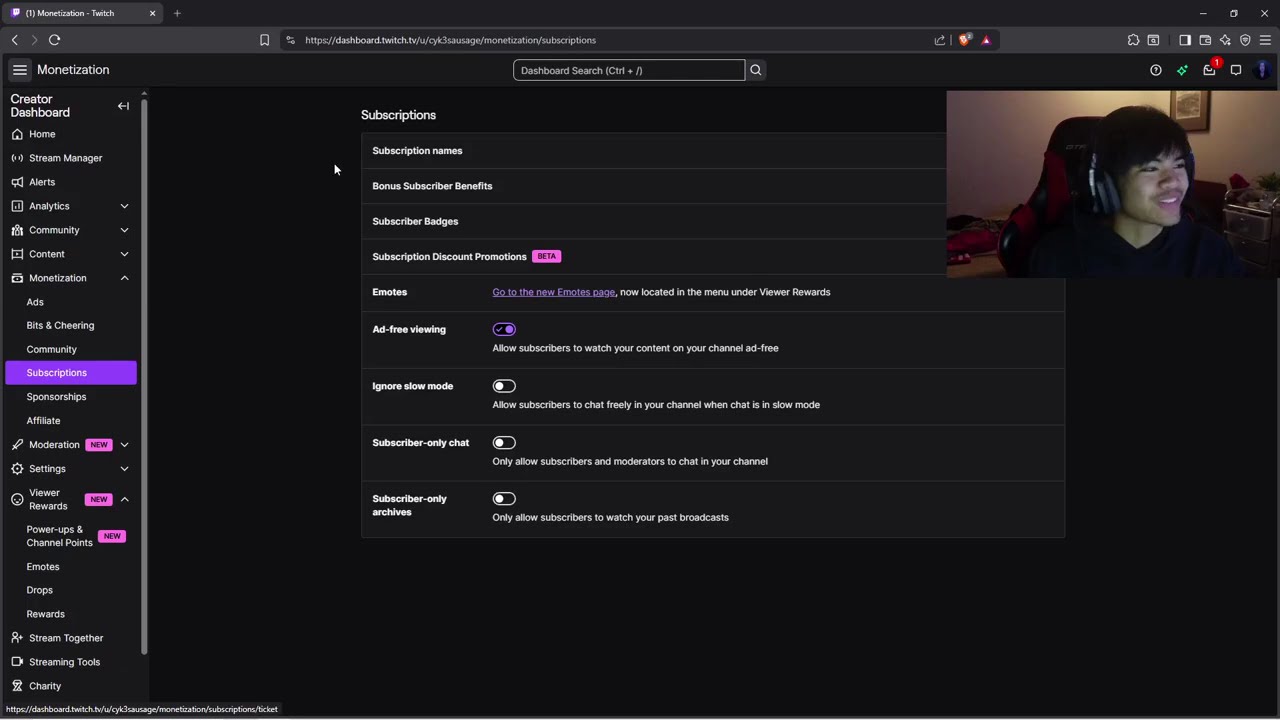Click the green sparkle icon in Twitch header

tap(1182, 70)
